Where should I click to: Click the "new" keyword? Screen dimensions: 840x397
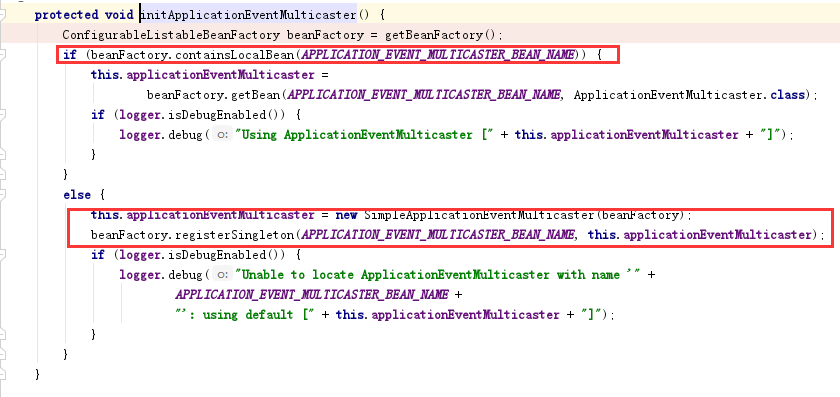(x=347, y=215)
